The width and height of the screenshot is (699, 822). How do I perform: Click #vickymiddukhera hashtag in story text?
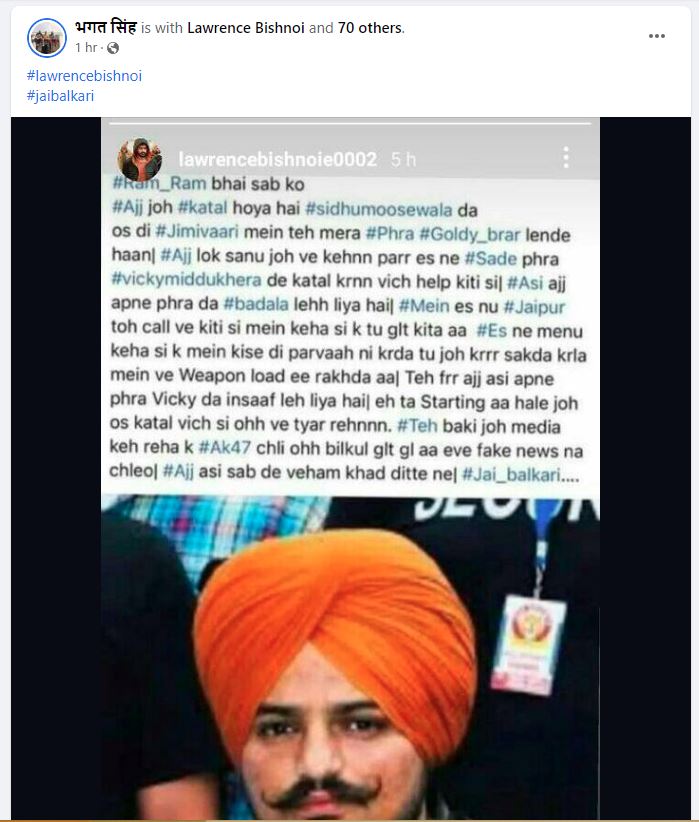click(186, 279)
